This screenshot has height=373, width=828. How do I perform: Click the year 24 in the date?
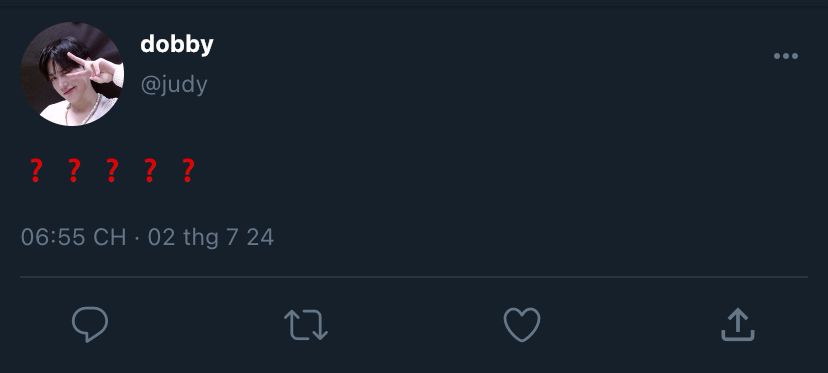[x=260, y=238]
